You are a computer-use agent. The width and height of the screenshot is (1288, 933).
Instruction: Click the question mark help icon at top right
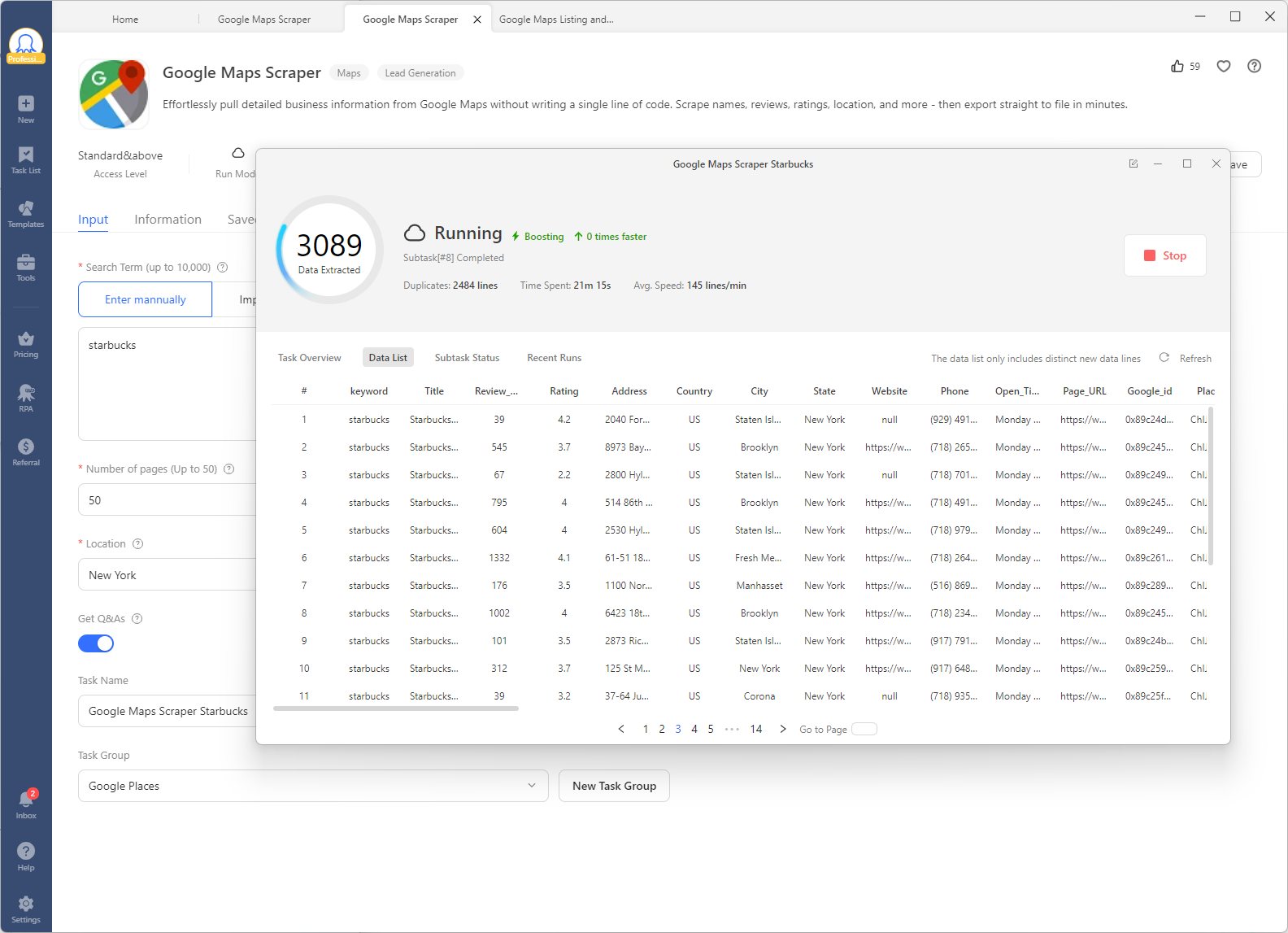point(1255,66)
